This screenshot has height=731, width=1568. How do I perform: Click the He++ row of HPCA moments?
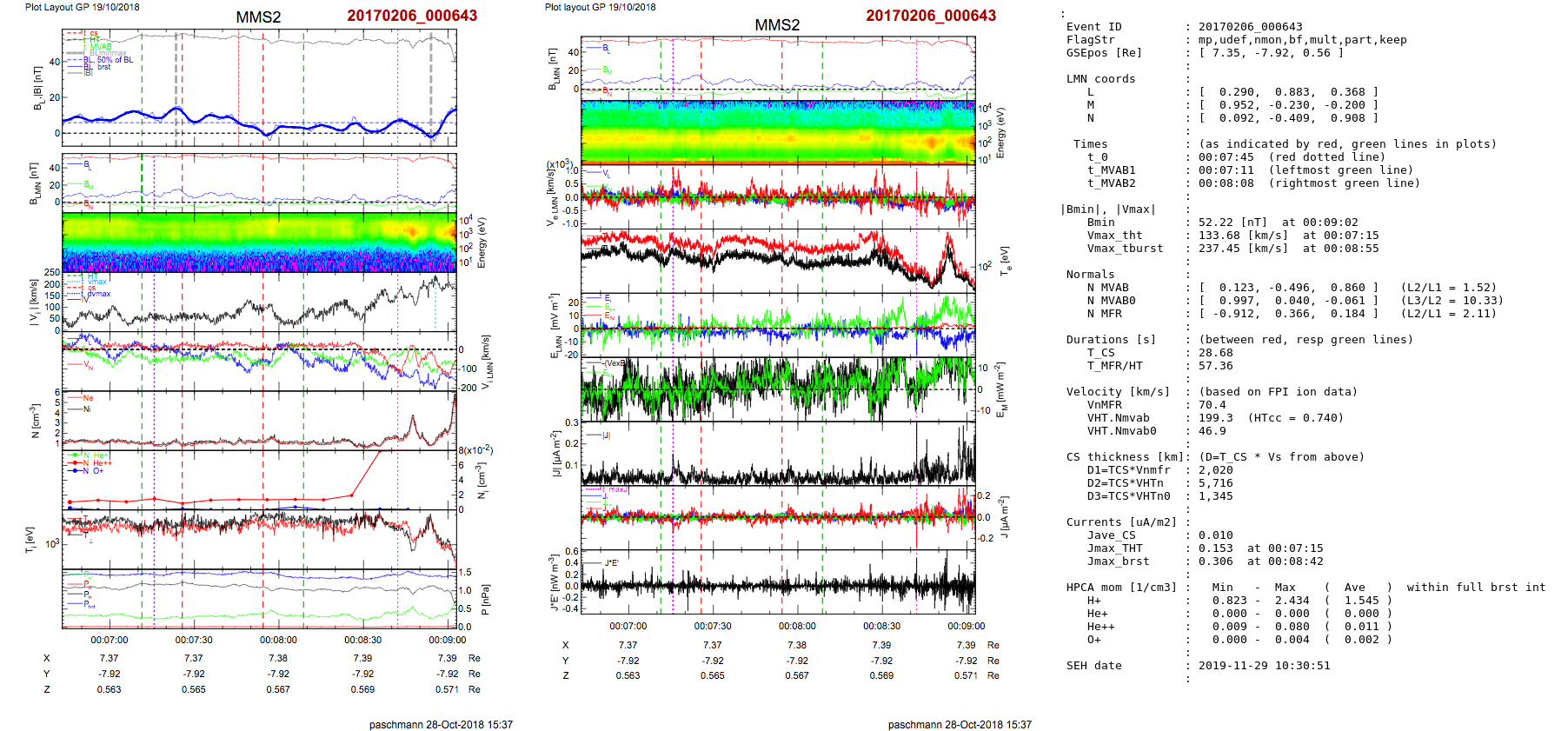click(1239, 627)
